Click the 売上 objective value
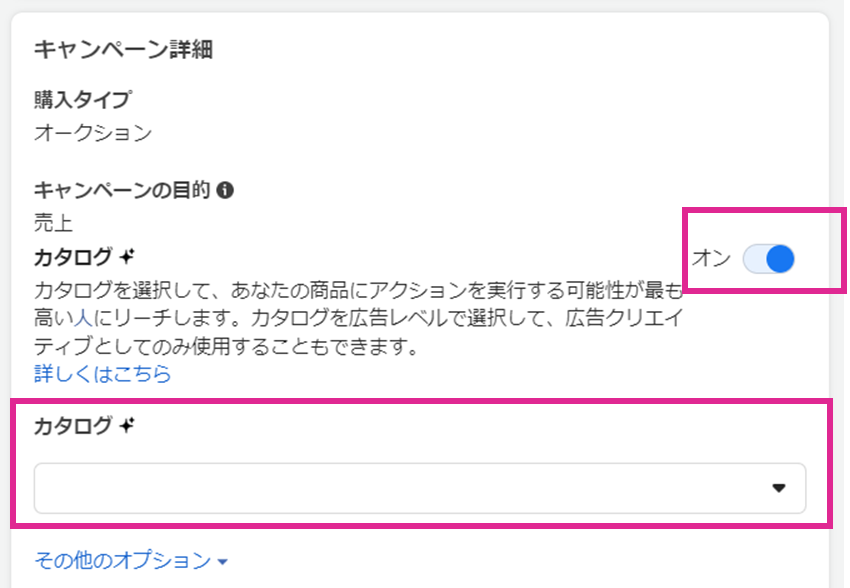The width and height of the screenshot is (850, 588). [53, 223]
